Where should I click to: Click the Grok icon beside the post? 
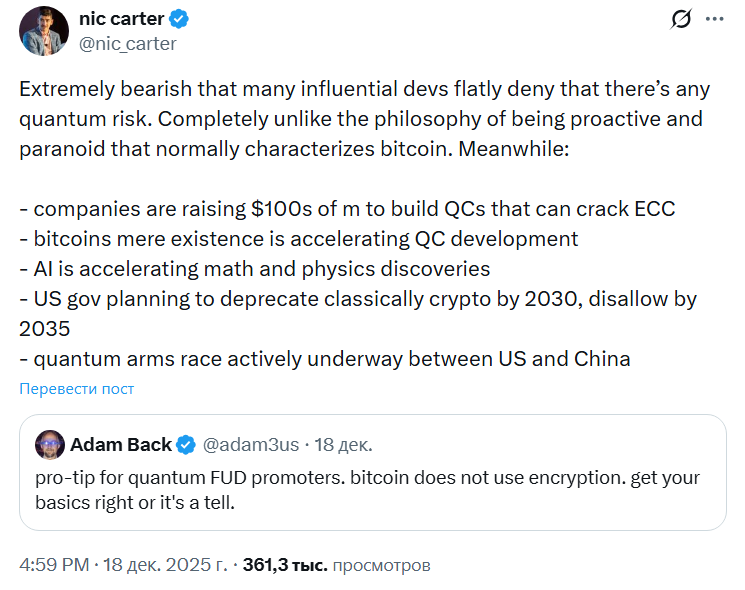682,19
